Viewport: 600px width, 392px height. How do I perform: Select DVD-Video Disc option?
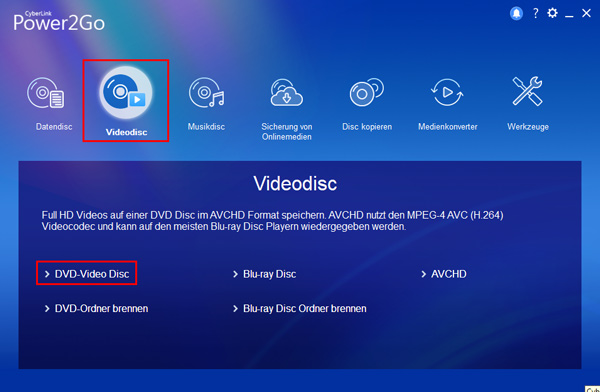tap(87, 274)
